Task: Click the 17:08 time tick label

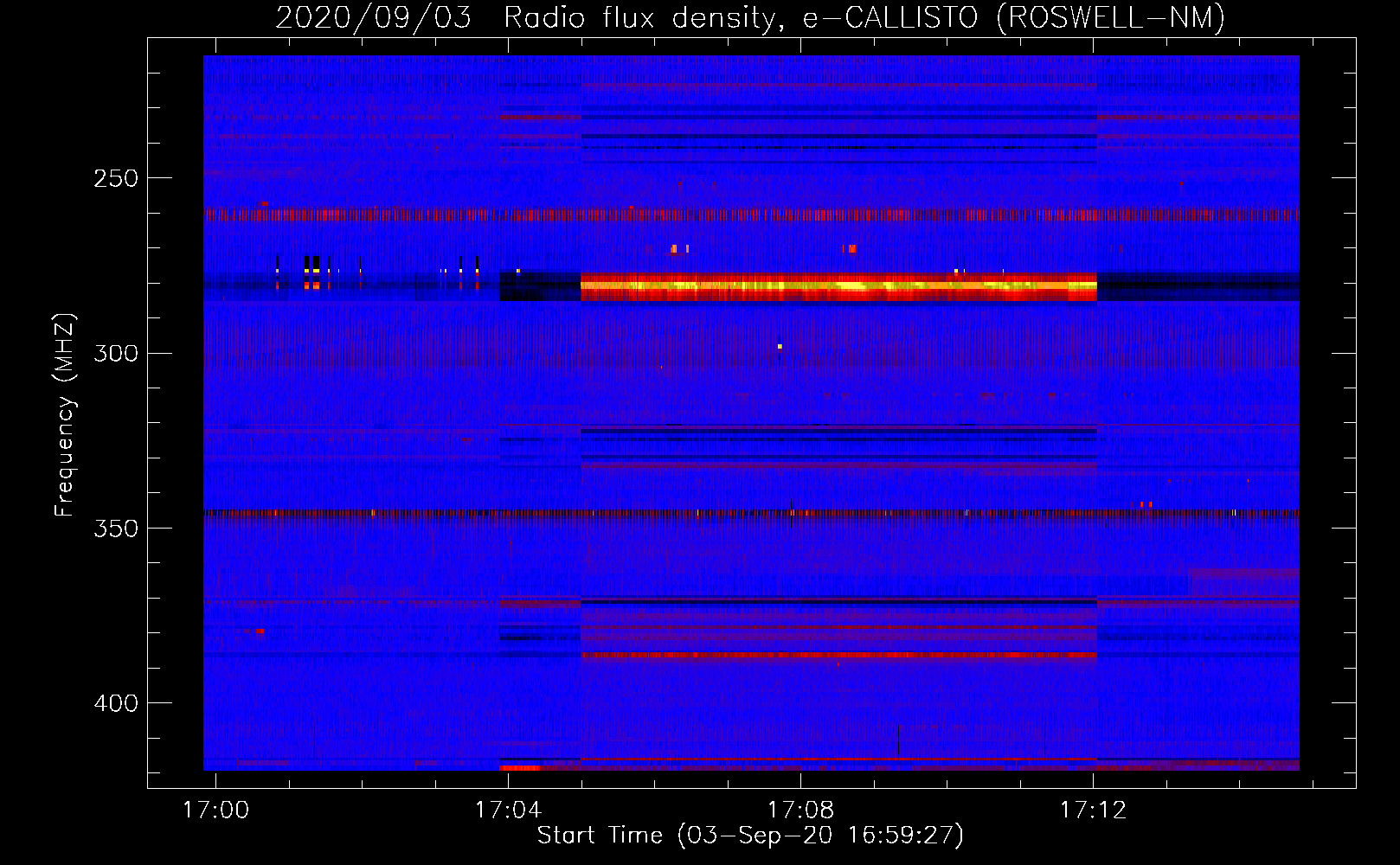Action: point(801,810)
